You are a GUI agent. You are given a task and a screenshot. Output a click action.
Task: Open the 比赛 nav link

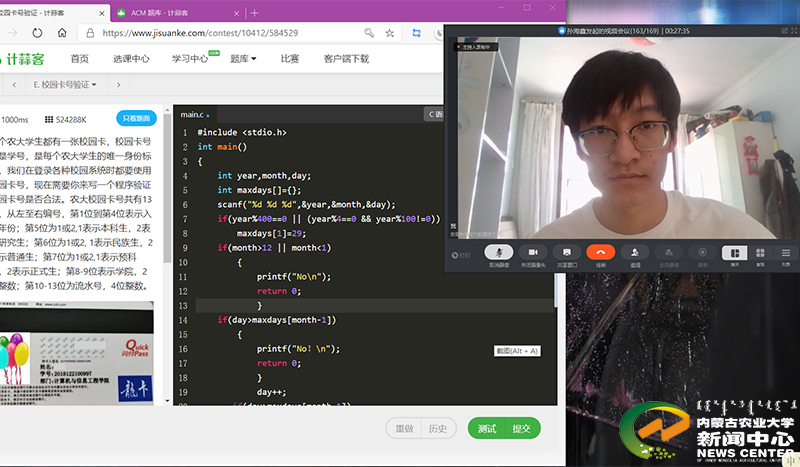click(x=290, y=59)
